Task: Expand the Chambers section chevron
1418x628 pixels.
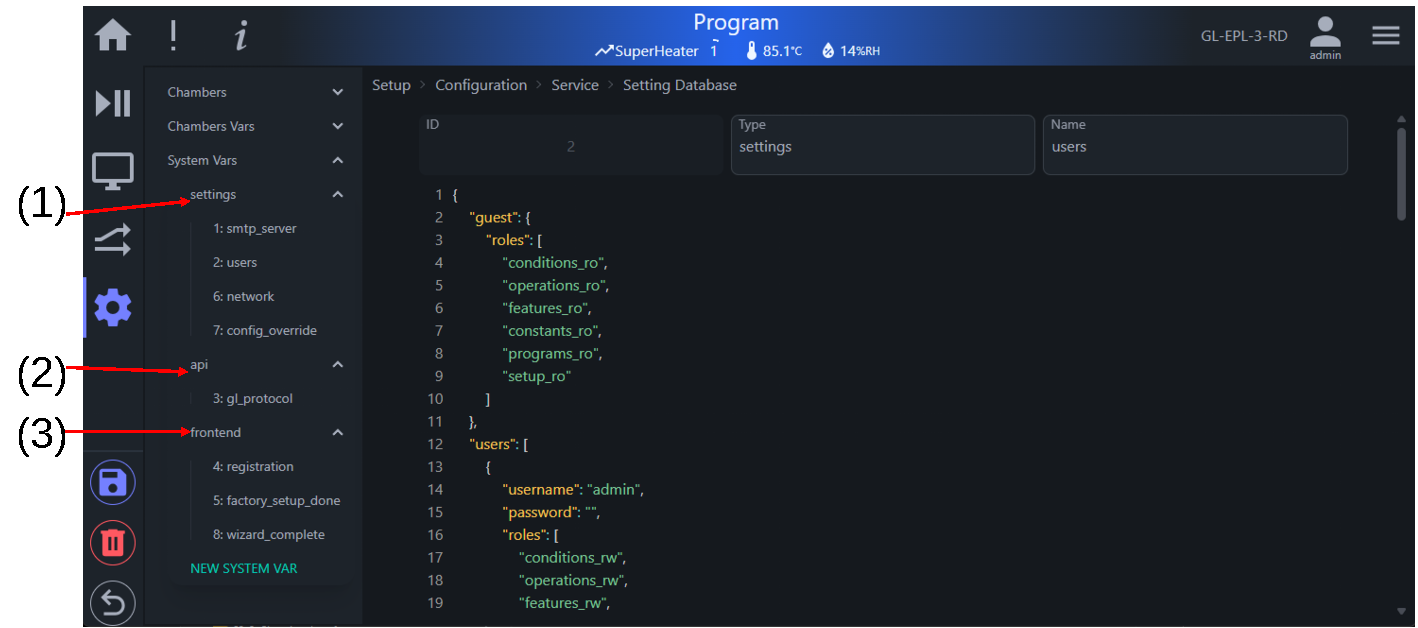Action: [x=338, y=92]
